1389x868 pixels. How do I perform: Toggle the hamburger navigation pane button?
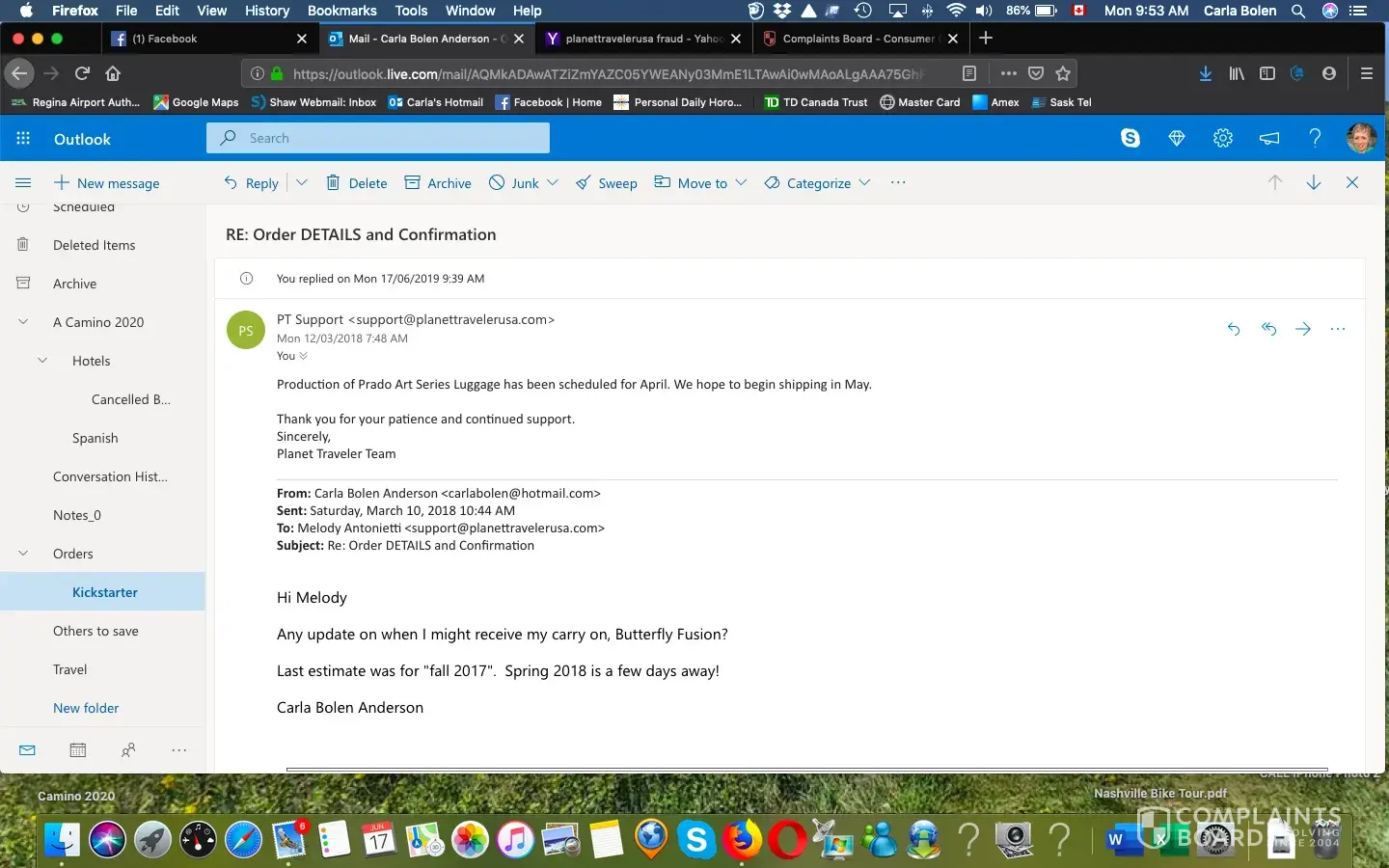tap(23, 182)
